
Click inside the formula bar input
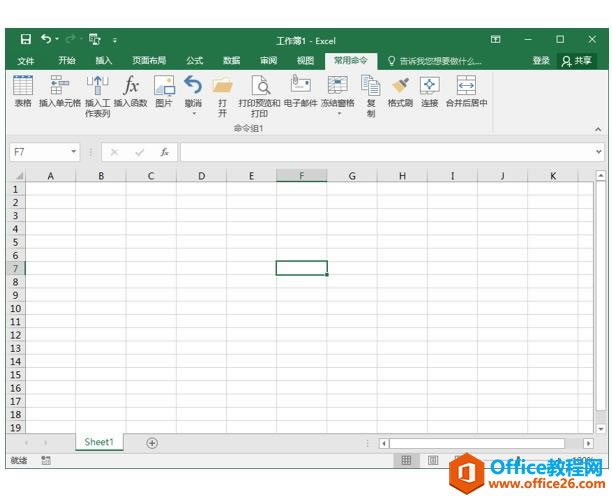[x=386, y=152]
